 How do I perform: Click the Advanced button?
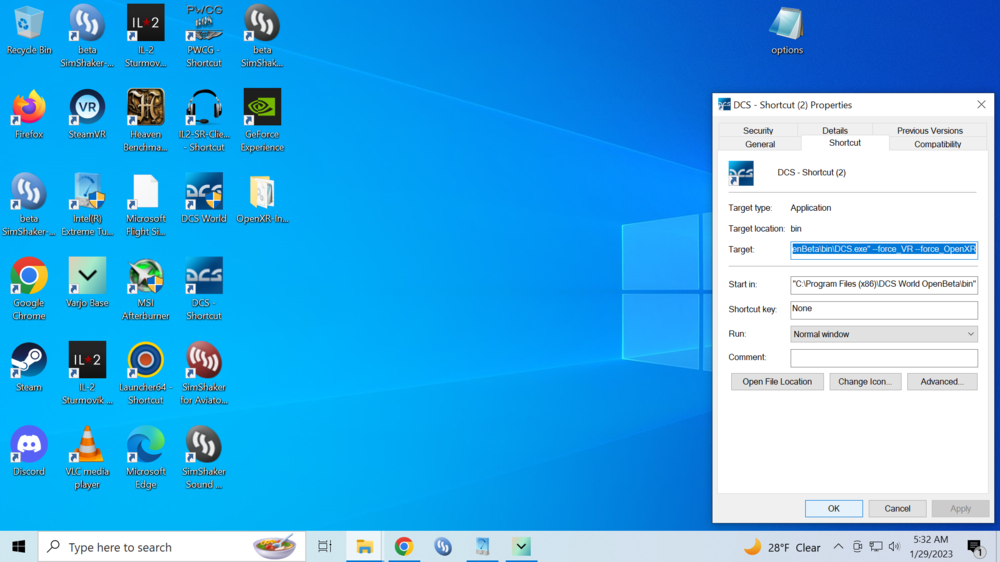(941, 381)
